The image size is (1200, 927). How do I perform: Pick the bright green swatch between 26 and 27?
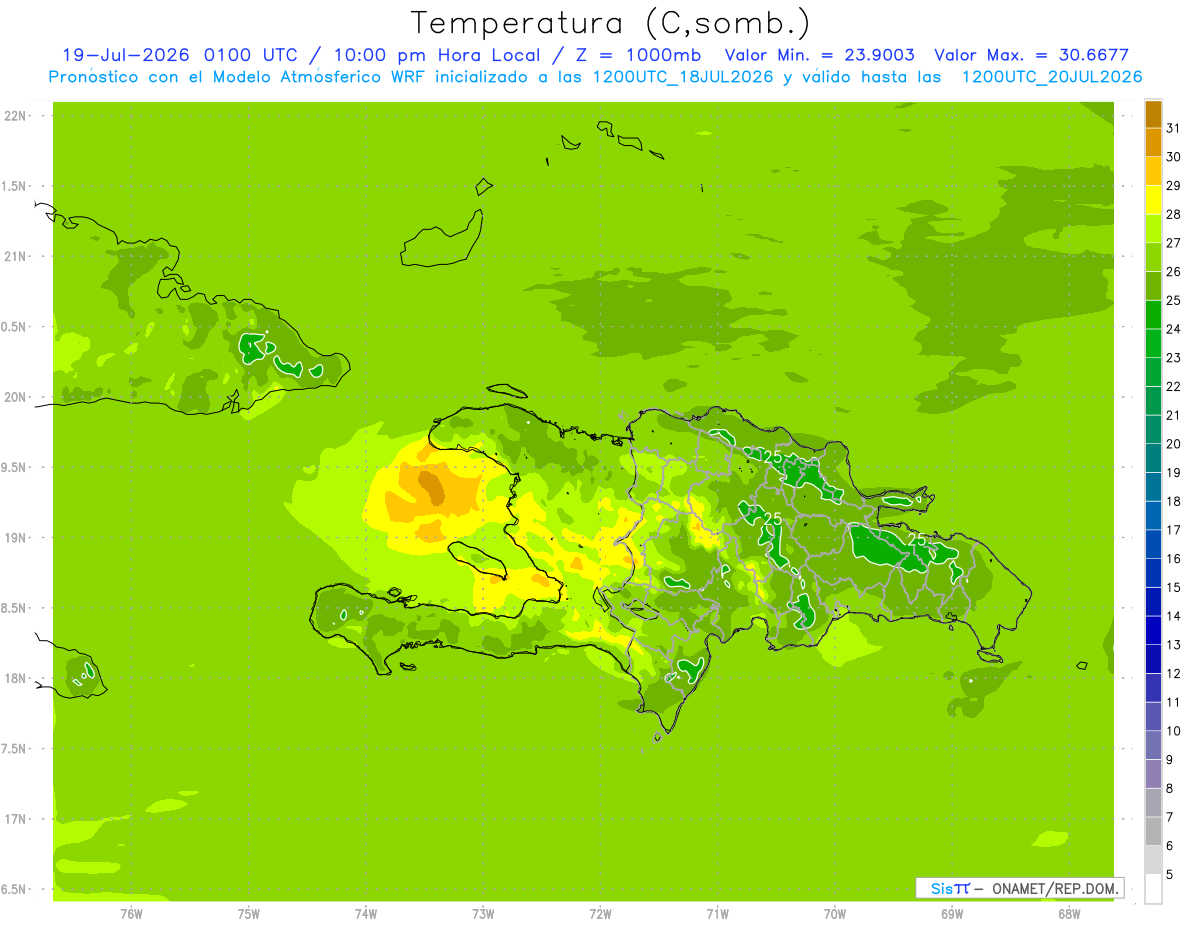point(1153,258)
